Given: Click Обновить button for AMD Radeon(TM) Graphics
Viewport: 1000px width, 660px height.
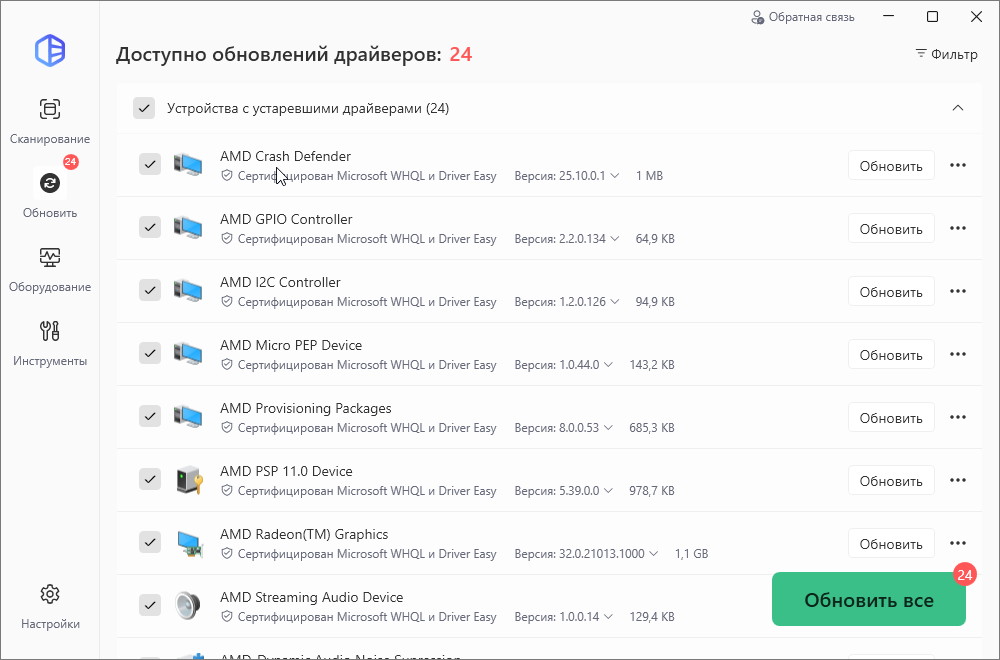Looking at the screenshot, I should point(891,545).
